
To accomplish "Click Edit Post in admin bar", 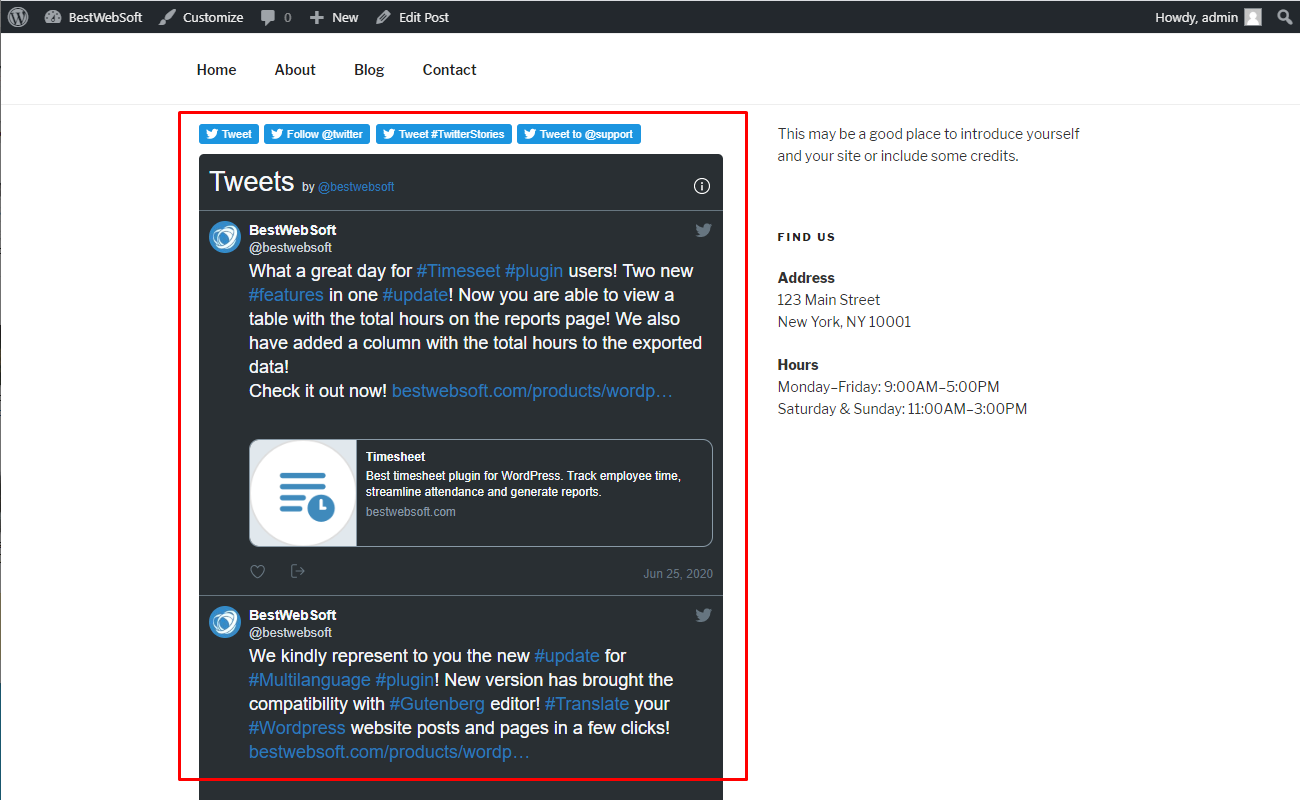I will pos(412,17).
